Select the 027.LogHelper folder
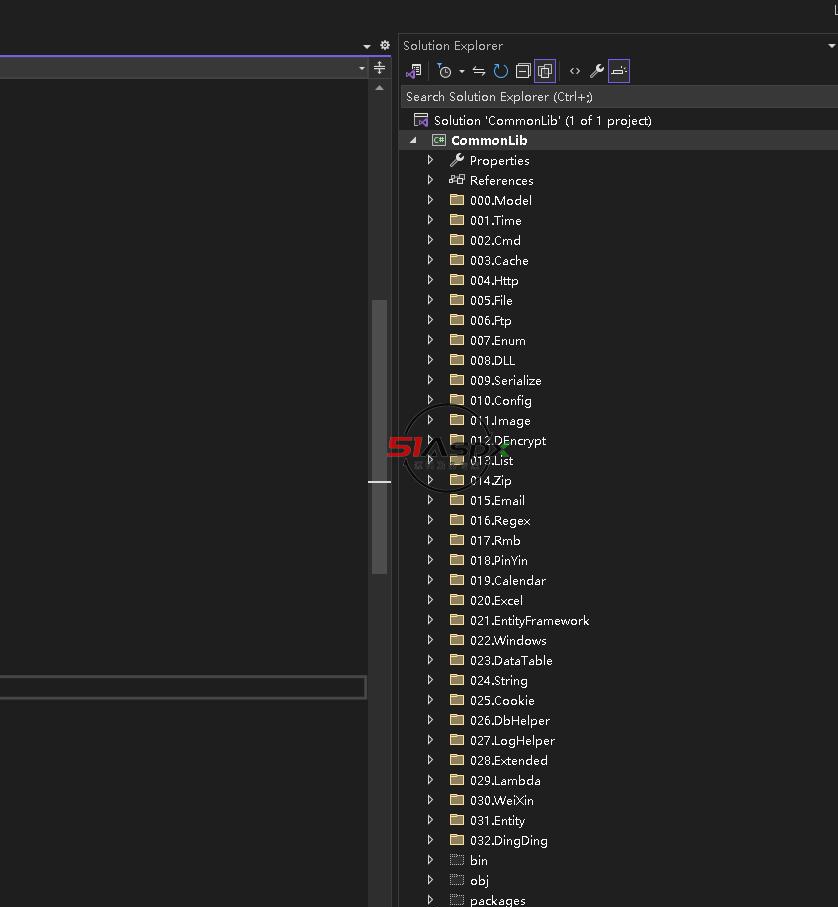 512,740
